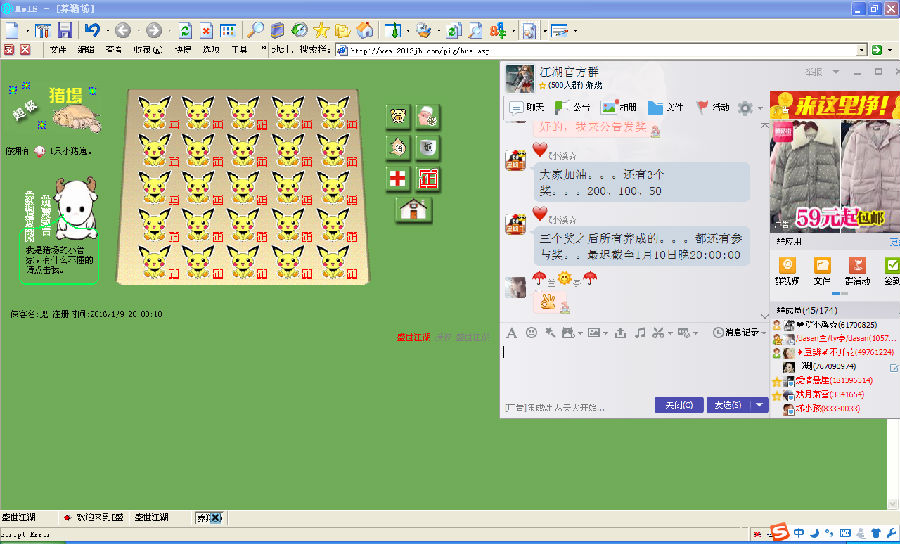
Task: Click the 发送(S) send button
Action: (x=729, y=405)
